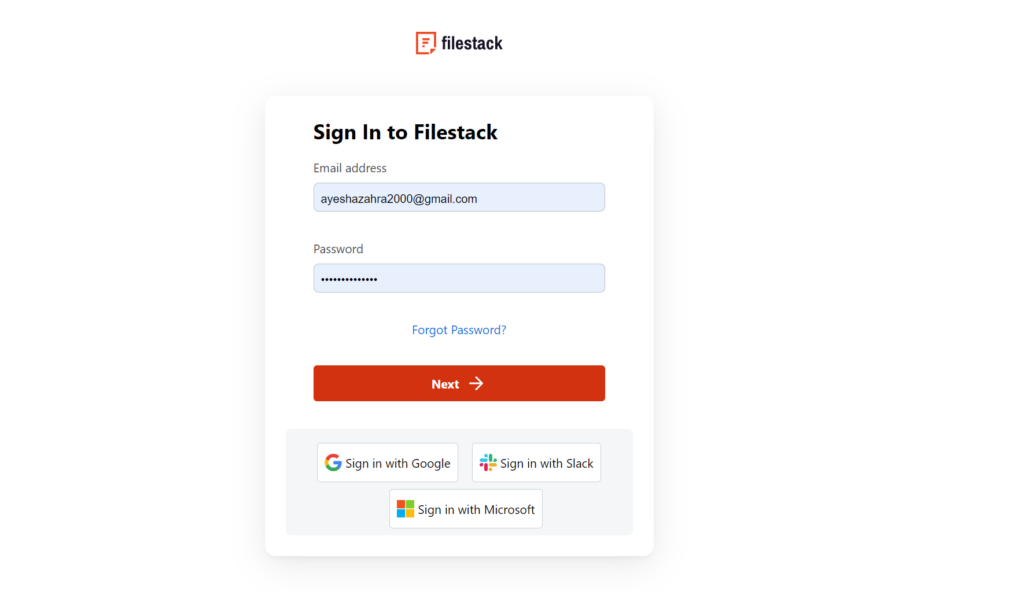Click the Microsoft four-square logo icon
Image resolution: width=1024 pixels, height=592 pixels.
pyautogui.click(x=406, y=509)
